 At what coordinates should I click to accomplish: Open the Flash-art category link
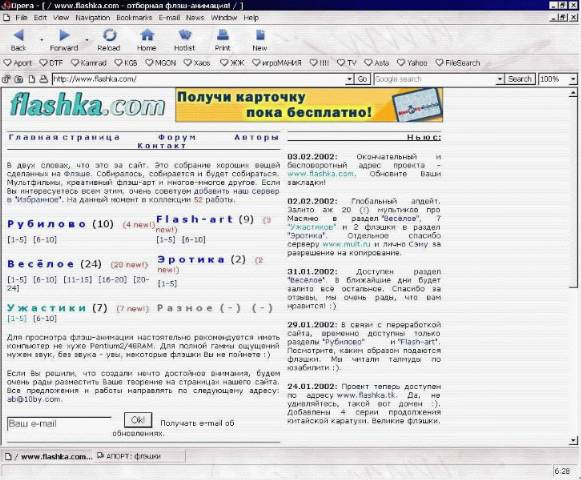tap(195, 219)
